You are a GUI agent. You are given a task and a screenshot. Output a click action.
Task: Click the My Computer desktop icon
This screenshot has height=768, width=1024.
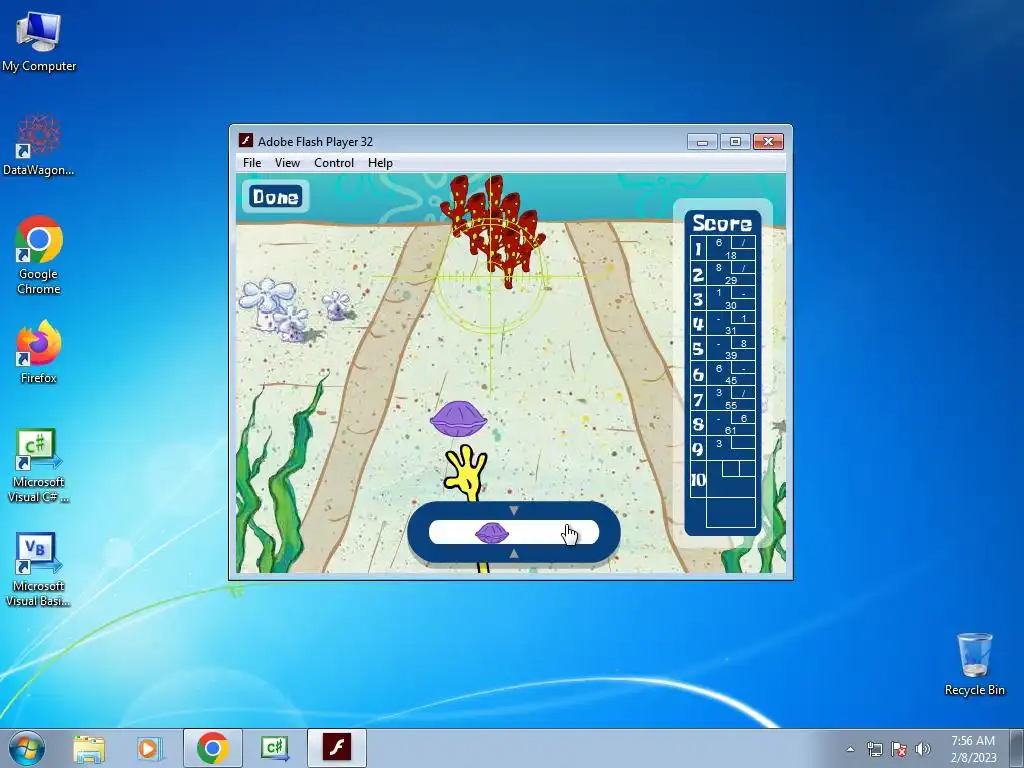coord(39,41)
